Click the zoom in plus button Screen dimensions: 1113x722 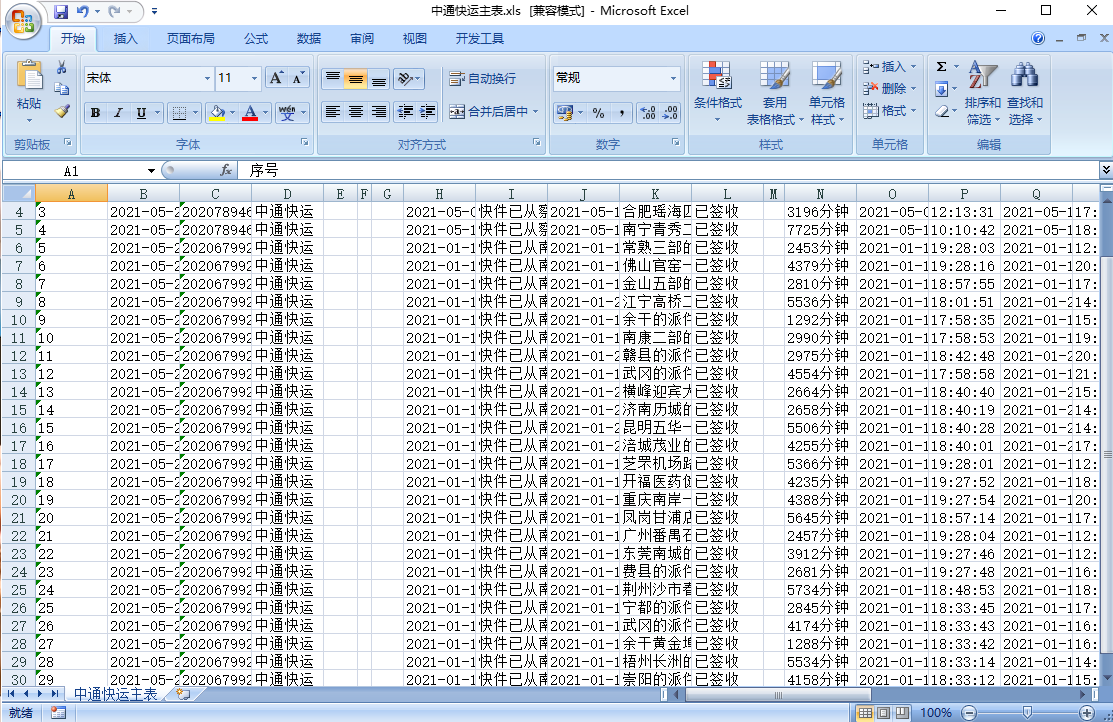[1086, 713]
